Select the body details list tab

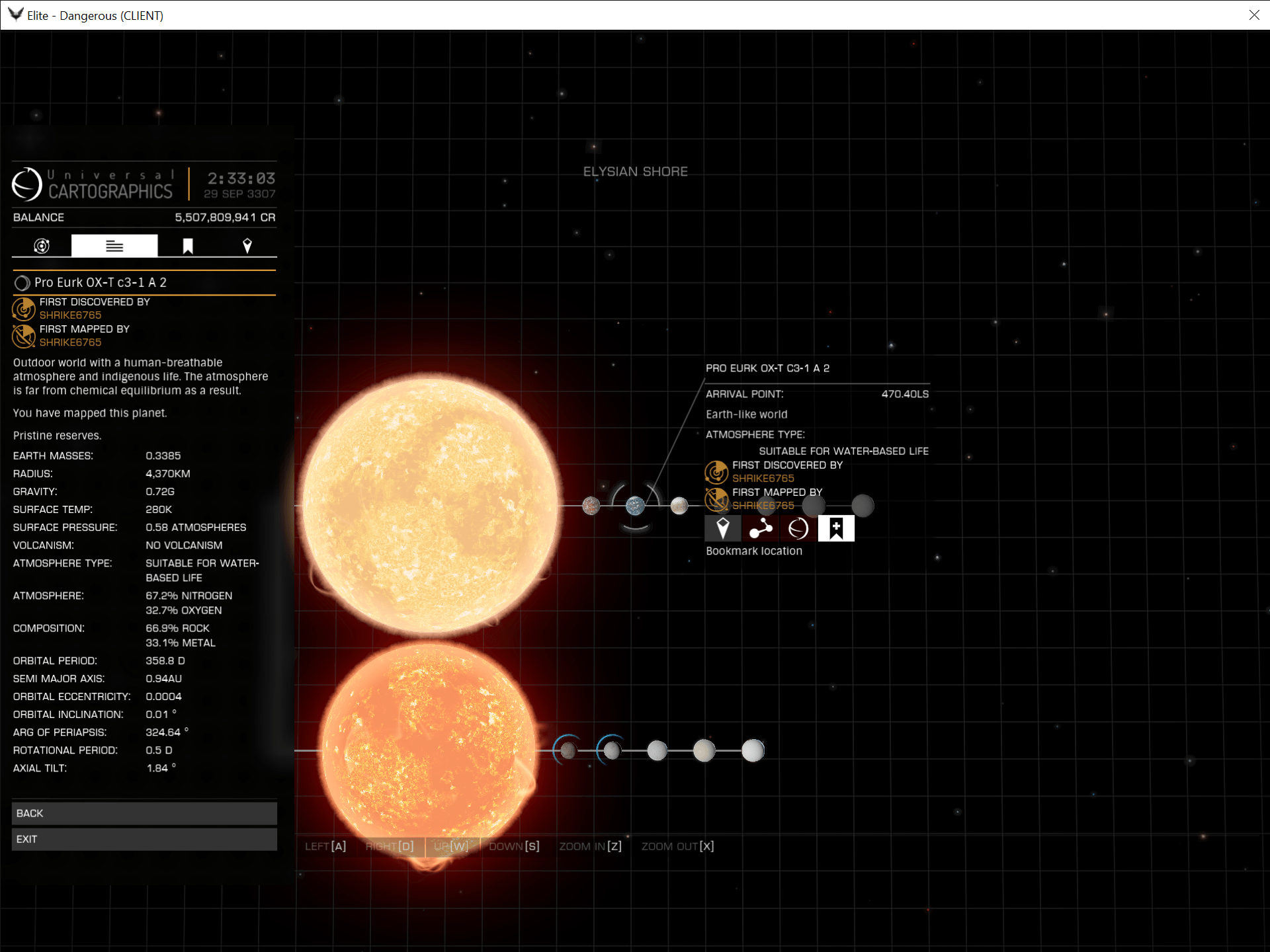tap(114, 246)
